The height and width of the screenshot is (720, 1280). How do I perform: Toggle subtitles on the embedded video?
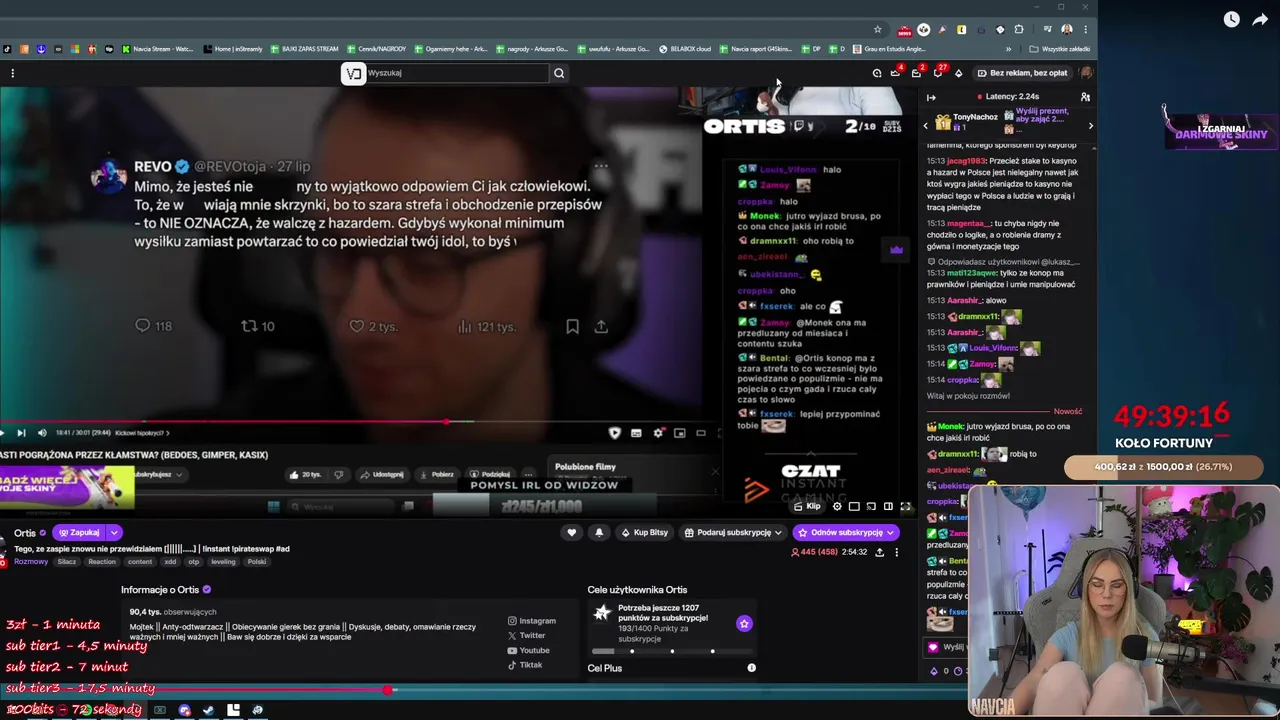click(636, 432)
